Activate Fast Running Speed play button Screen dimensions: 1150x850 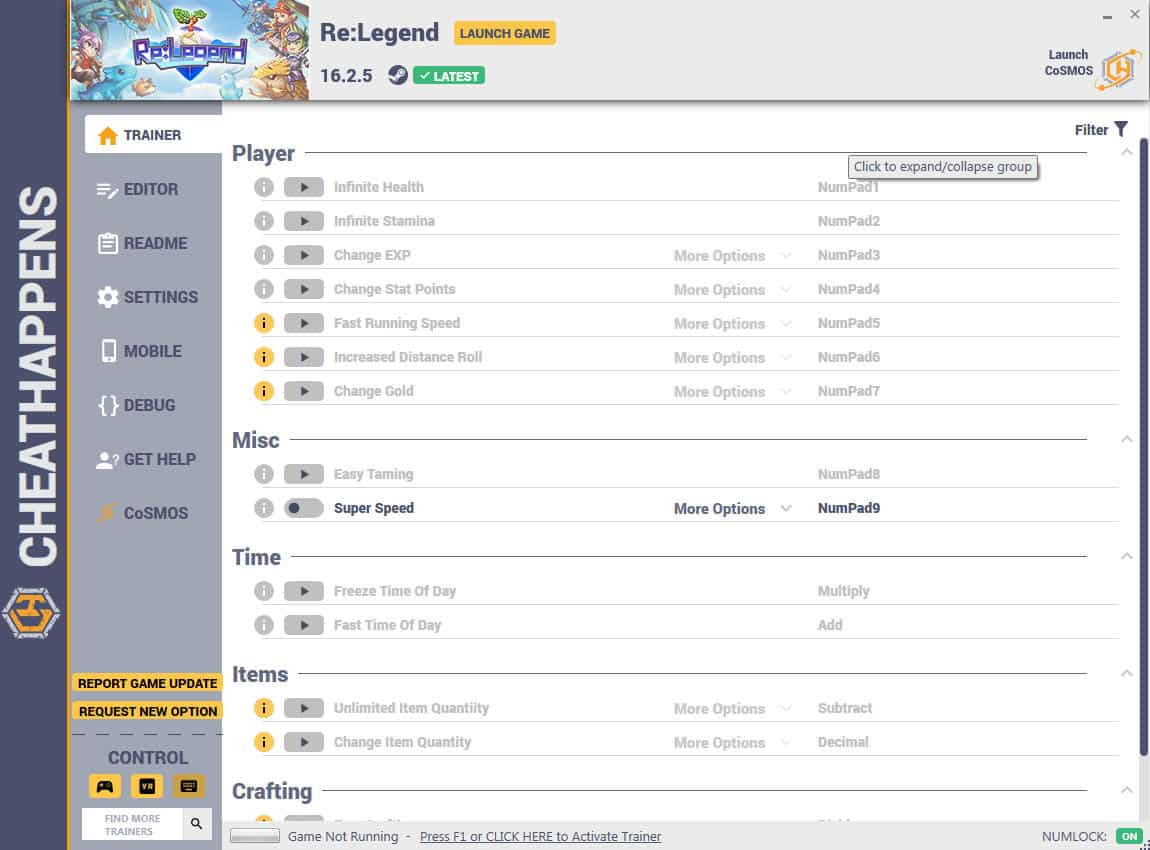click(x=304, y=323)
